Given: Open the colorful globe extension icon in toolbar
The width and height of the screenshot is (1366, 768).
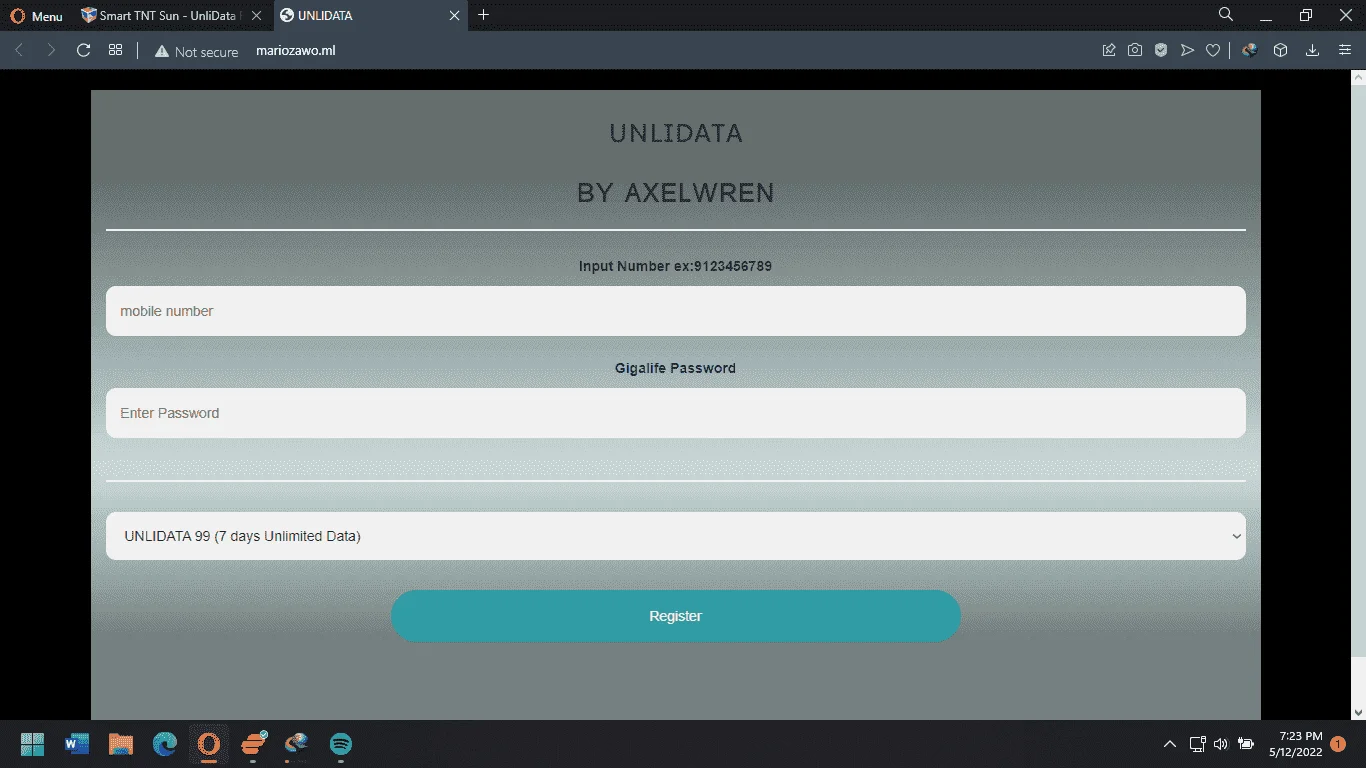Looking at the screenshot, I should 1249,50.
